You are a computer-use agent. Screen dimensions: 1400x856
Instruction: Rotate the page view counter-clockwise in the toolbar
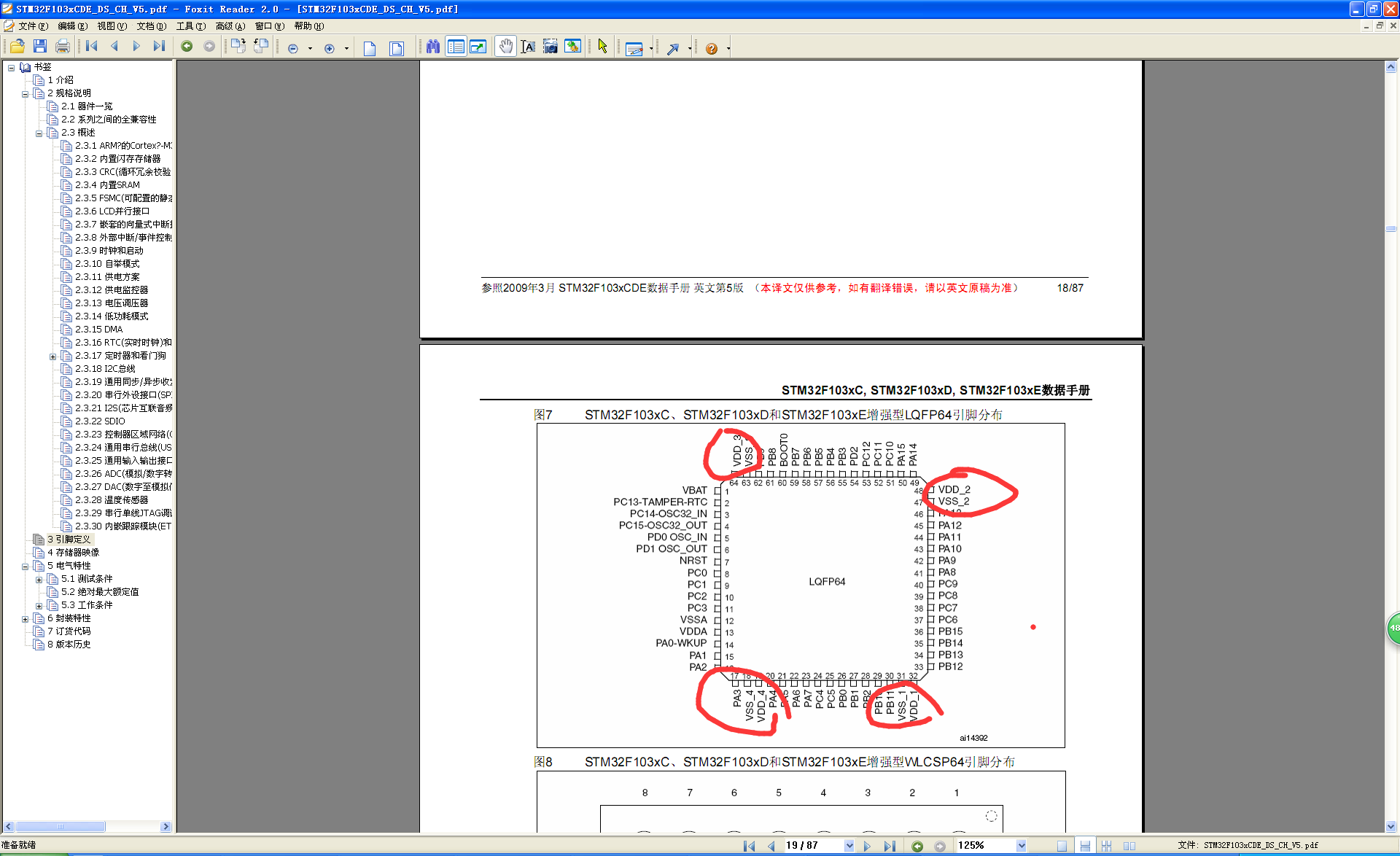[x=261, y=47]
